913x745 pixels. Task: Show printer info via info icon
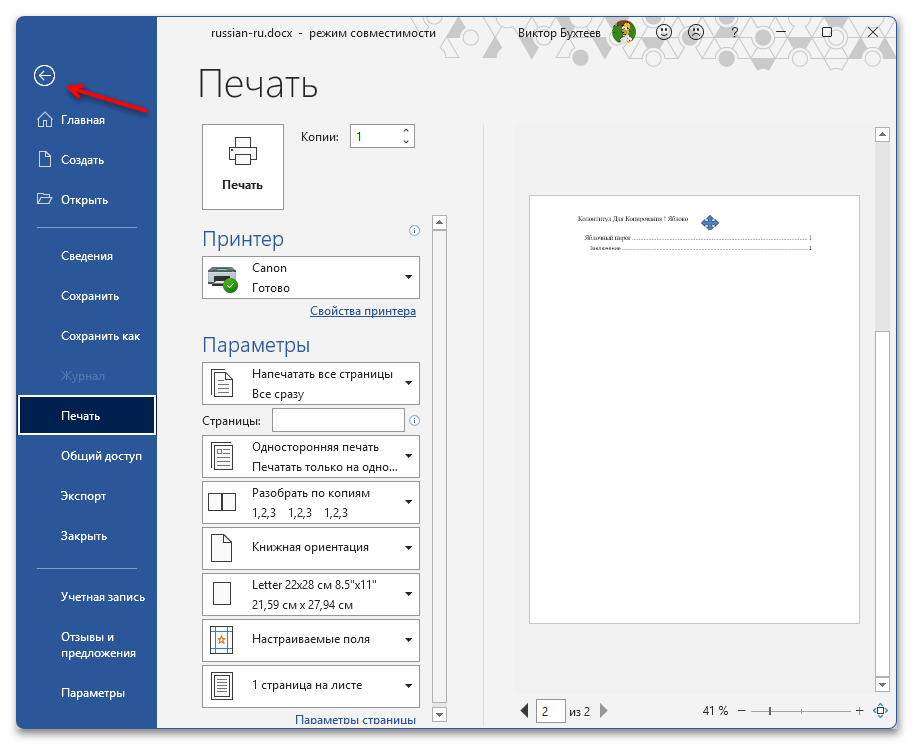[x=415, y=231]
